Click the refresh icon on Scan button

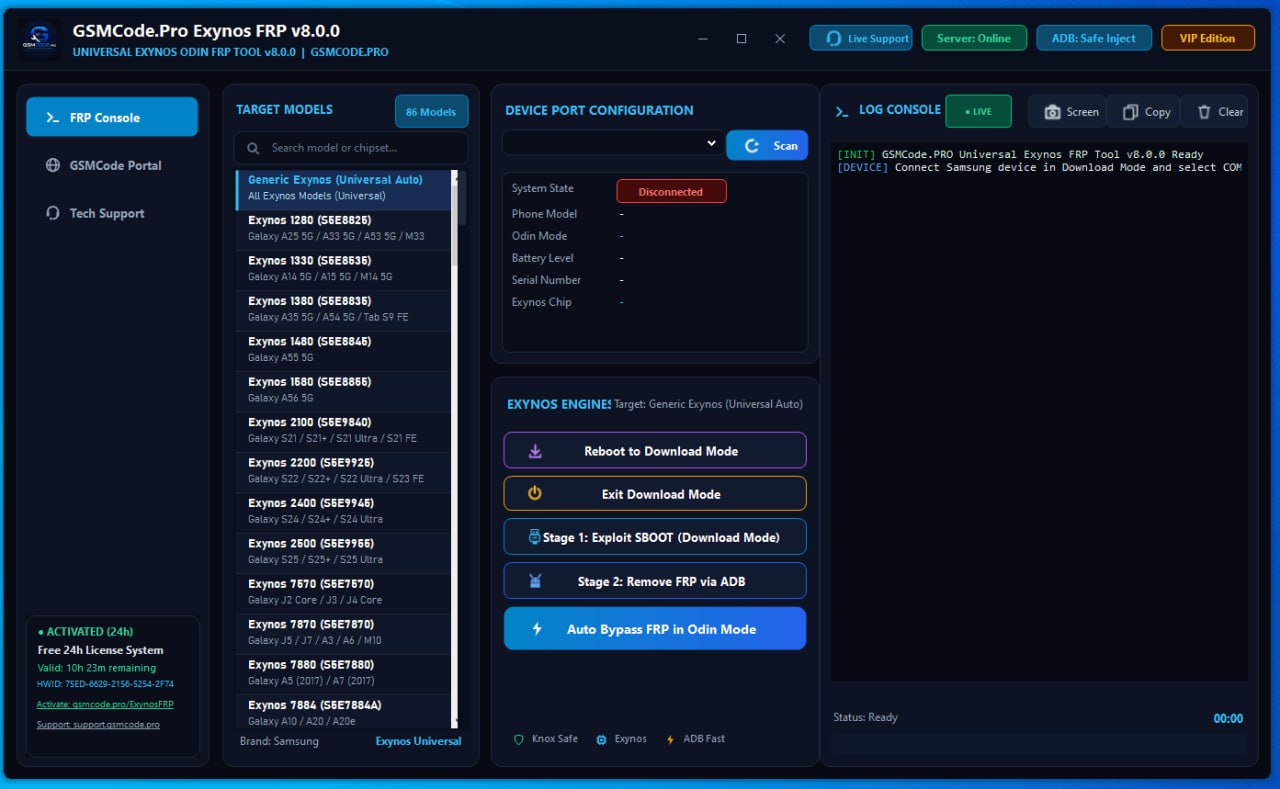[x=752, y=145]
